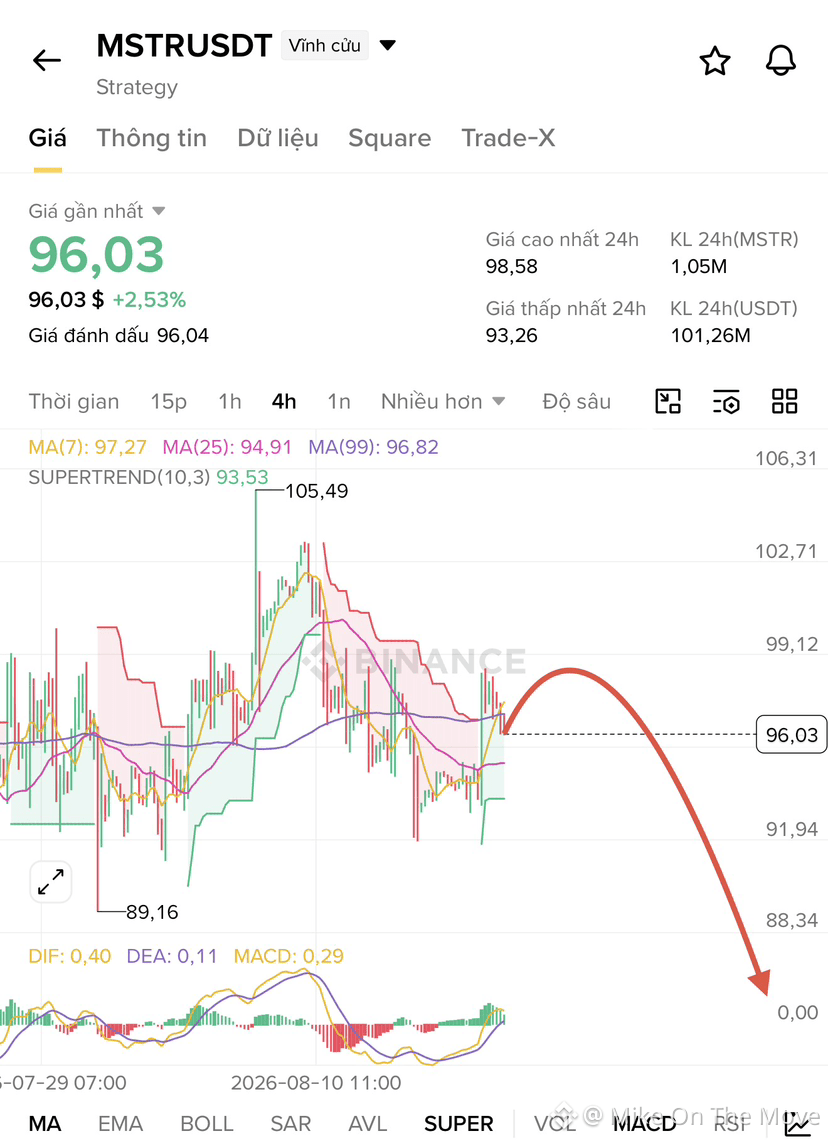Open the four-square grid layout icon
This screenshot has width=828, height=1141.
[x=784, y=401]
